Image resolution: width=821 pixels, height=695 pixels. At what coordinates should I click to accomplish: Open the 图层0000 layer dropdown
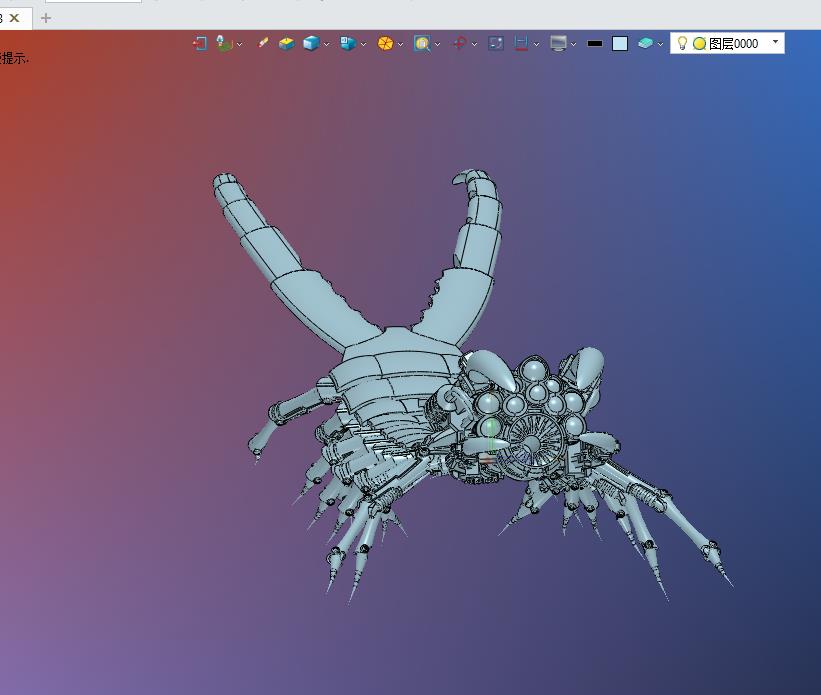pyautogui.click(x=776, y=43)
